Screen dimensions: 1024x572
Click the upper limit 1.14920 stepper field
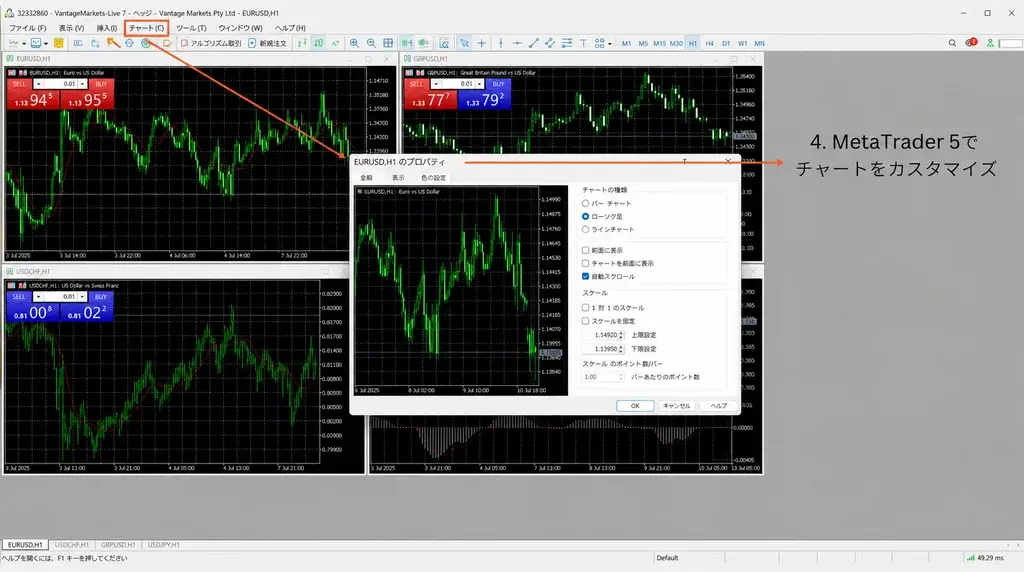[603, 334]
